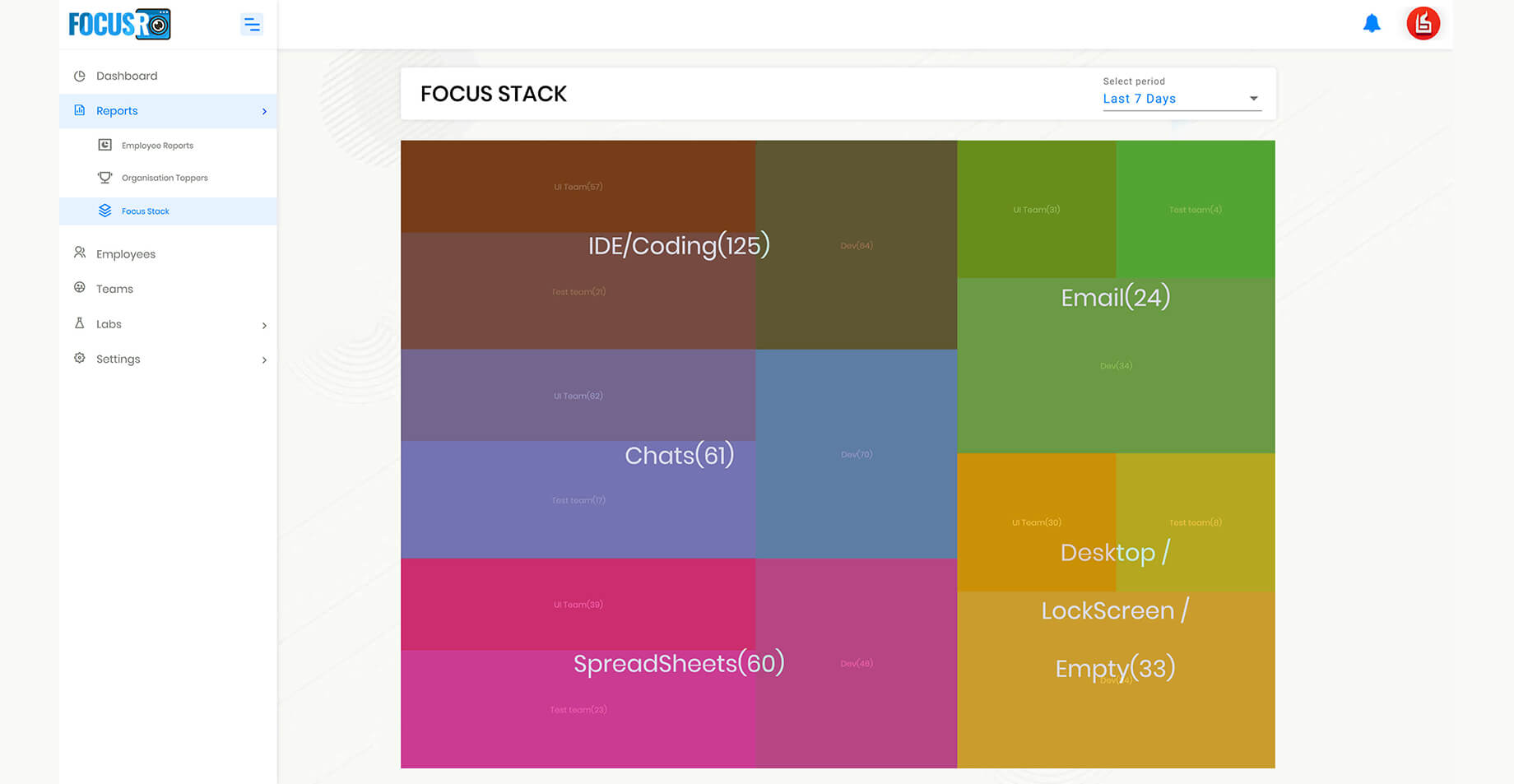The width and height of the screenshot is (1514, 784).
Task: Click the Settings gear icon
Action: 80,358
